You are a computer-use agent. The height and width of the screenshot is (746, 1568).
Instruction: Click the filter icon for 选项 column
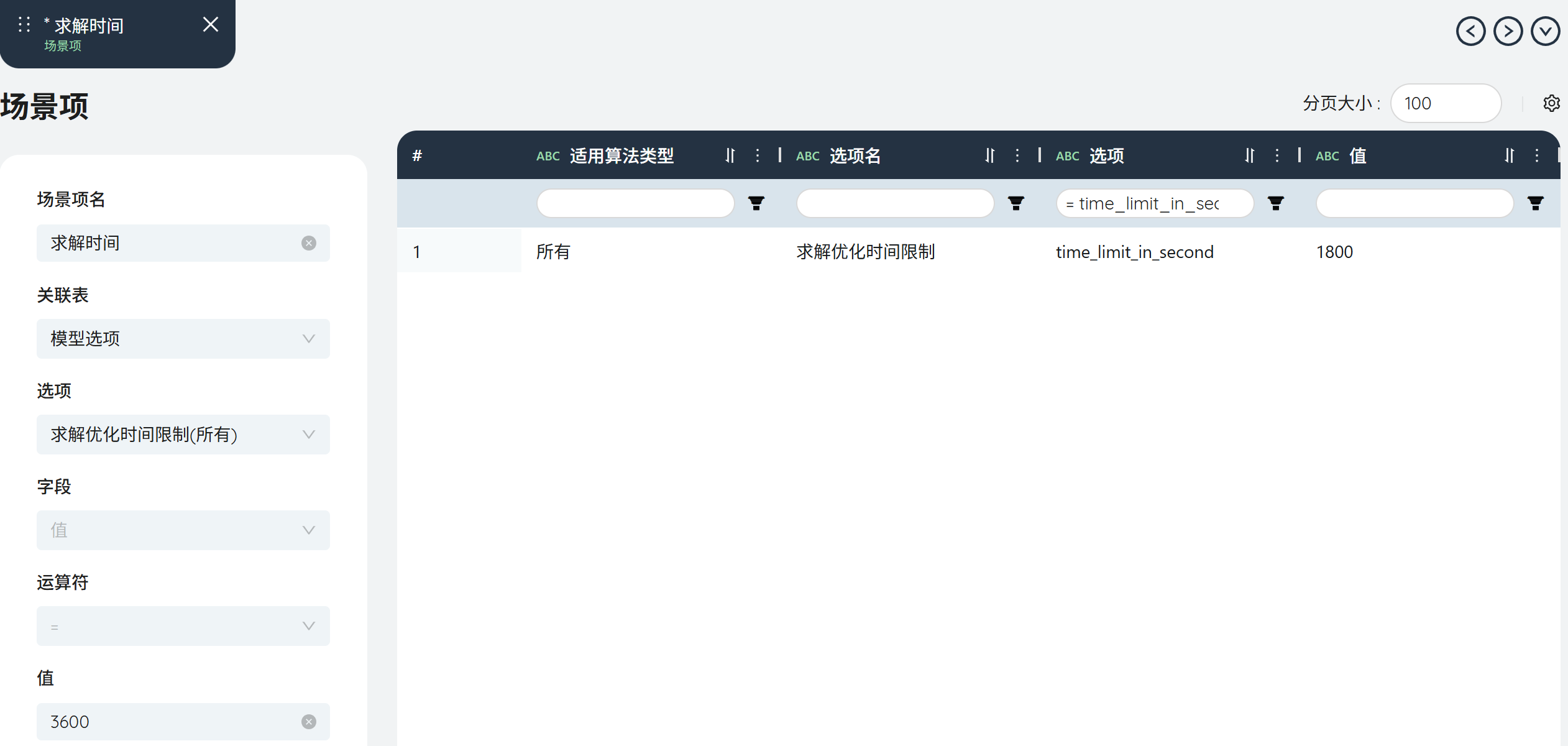1275,203
